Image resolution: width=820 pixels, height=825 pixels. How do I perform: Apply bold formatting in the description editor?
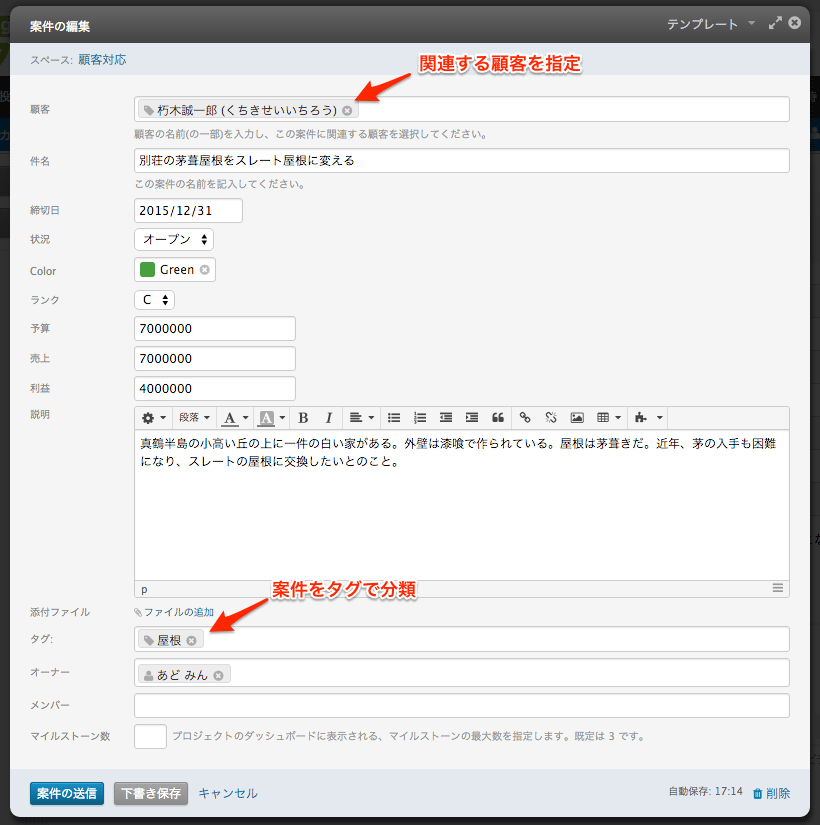302,417
